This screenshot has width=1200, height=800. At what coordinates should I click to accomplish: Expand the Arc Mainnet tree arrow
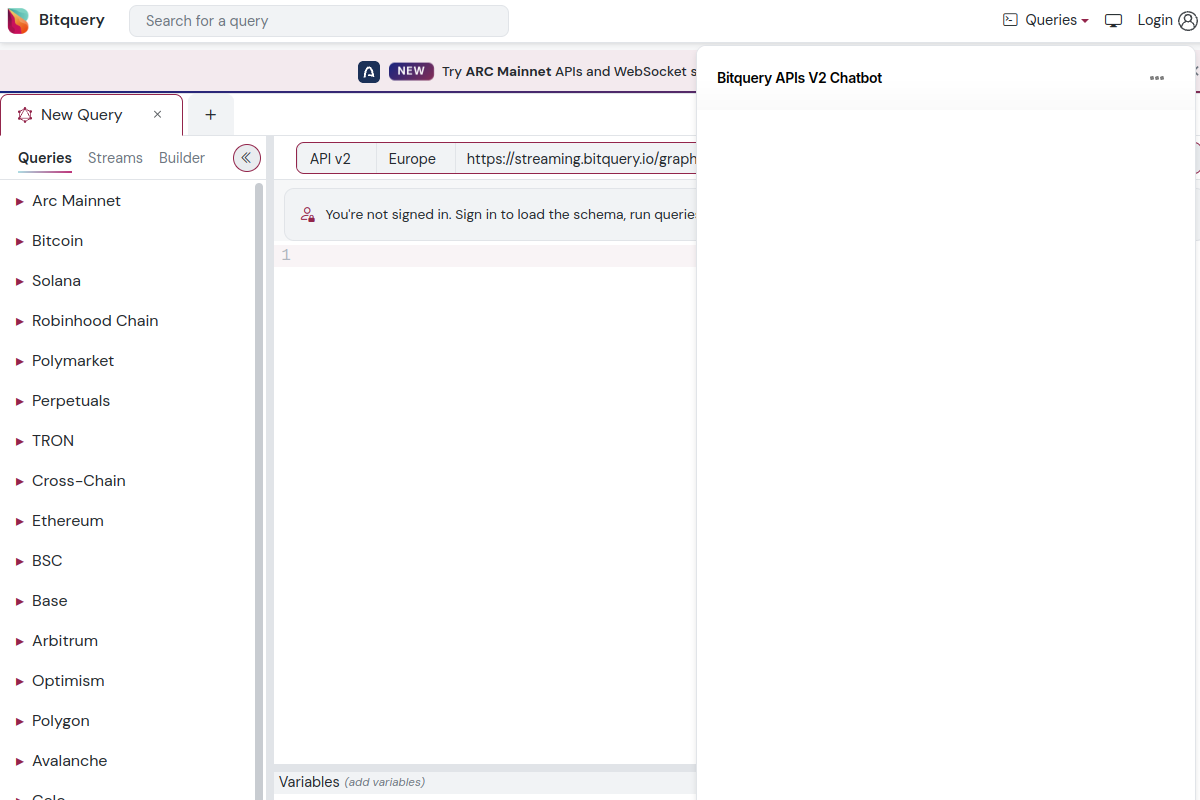[x=19, y=201]
